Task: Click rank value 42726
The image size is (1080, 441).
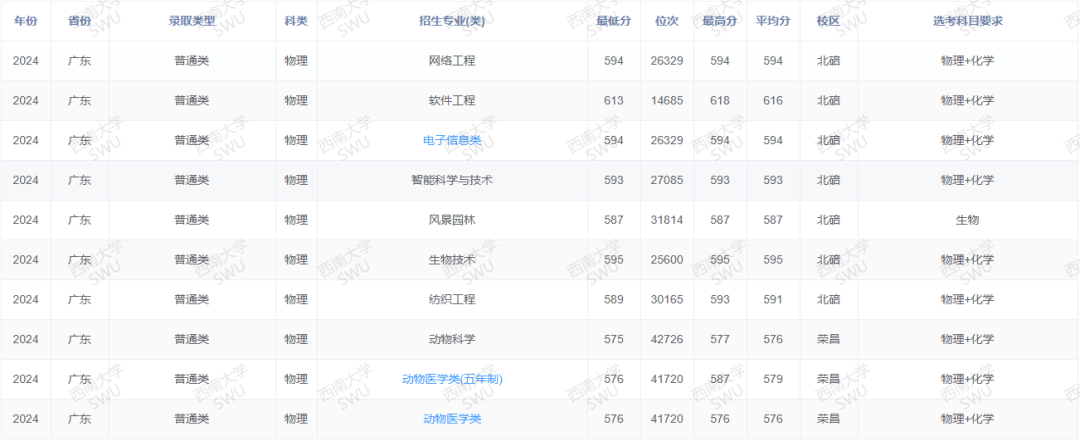Action: click(x=667, y=339)
